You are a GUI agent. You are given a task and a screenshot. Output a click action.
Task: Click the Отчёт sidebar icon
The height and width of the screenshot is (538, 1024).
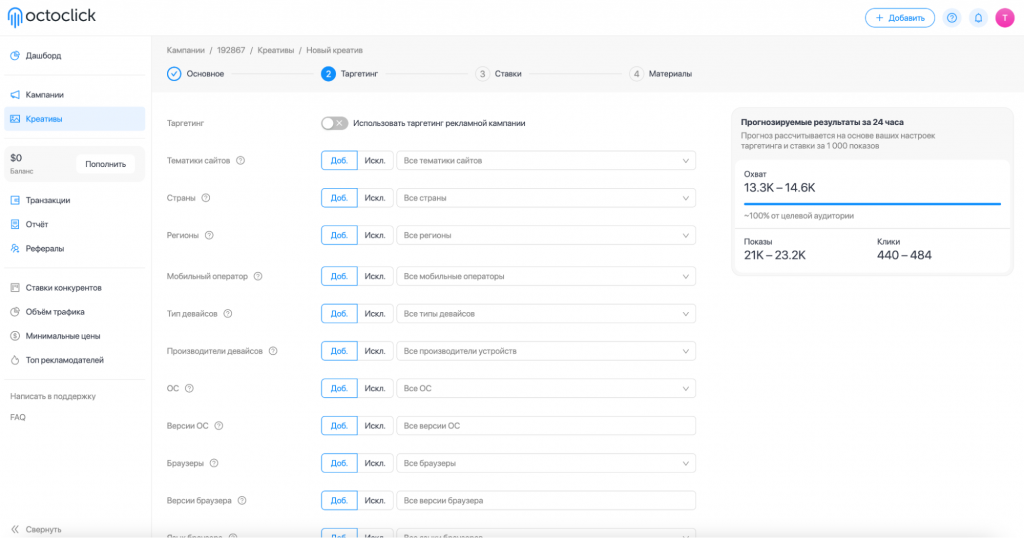[15, 224]
